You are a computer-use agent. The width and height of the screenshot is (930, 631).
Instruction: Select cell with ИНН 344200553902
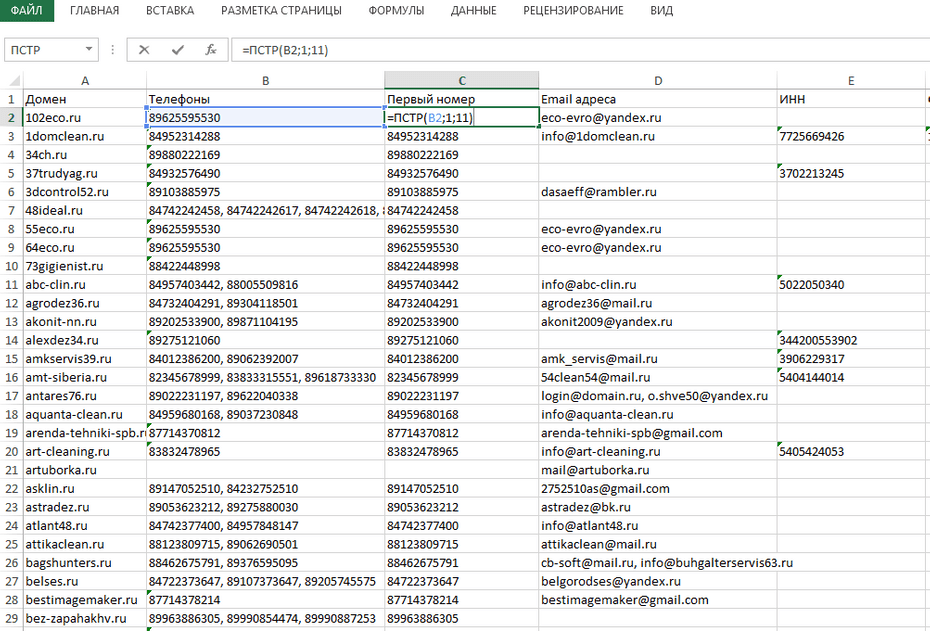pos(851,340)
